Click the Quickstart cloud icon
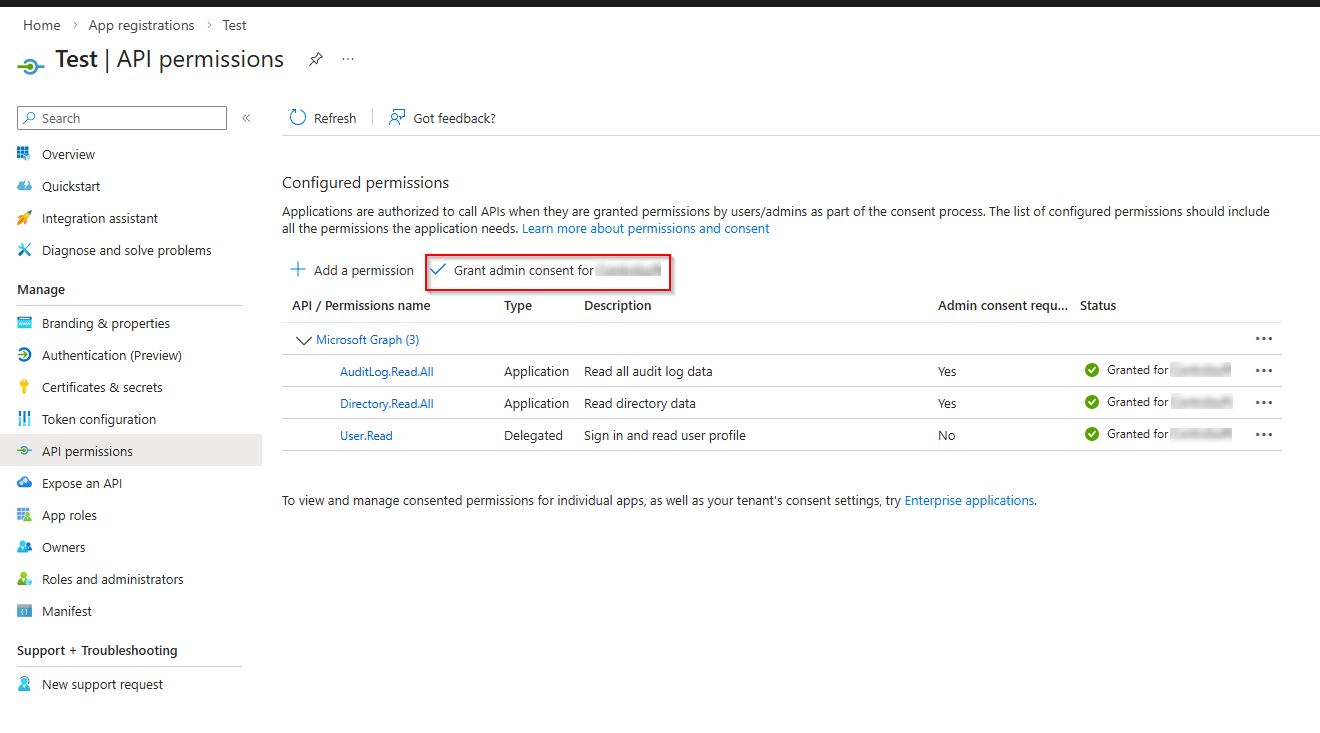Image resolution: width=1320 pixels, height=733 pixels. pyautogui.click(x=25, y=186)
